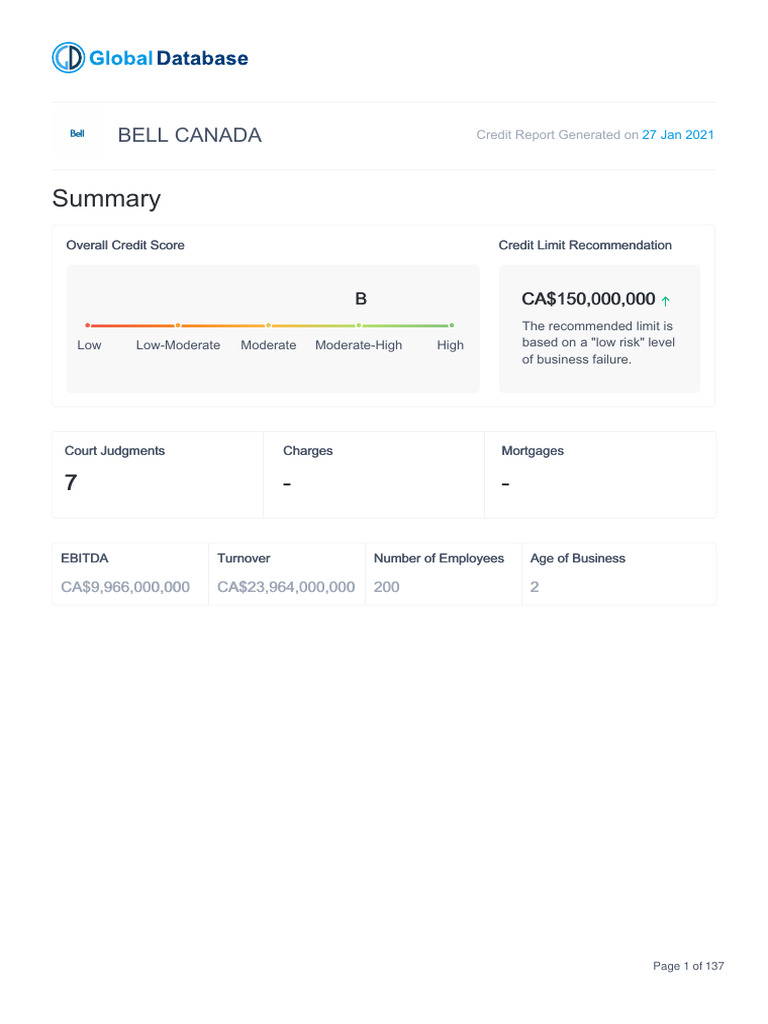The image size is (768, 1024).
Task: Click the Global Database logo icon
Action: [68, 58]
